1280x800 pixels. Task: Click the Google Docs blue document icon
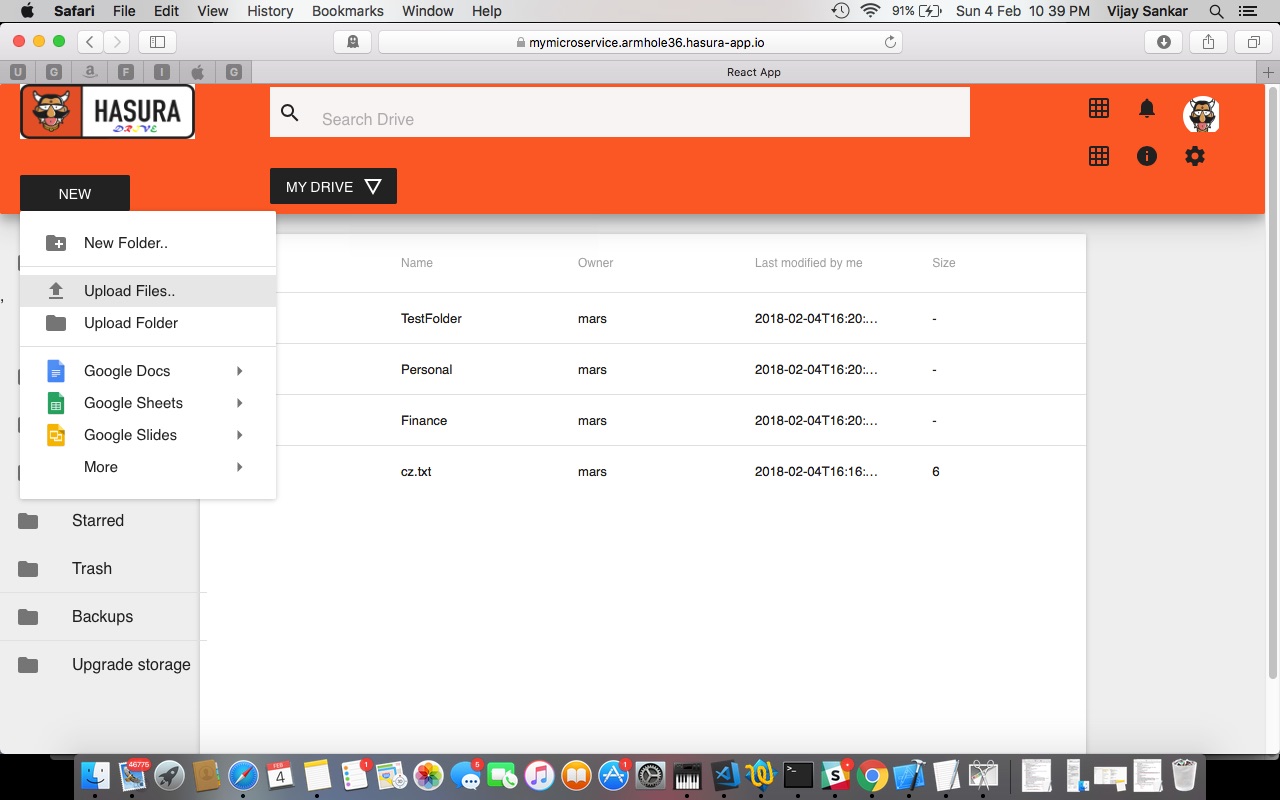click(x=56, y=371)
